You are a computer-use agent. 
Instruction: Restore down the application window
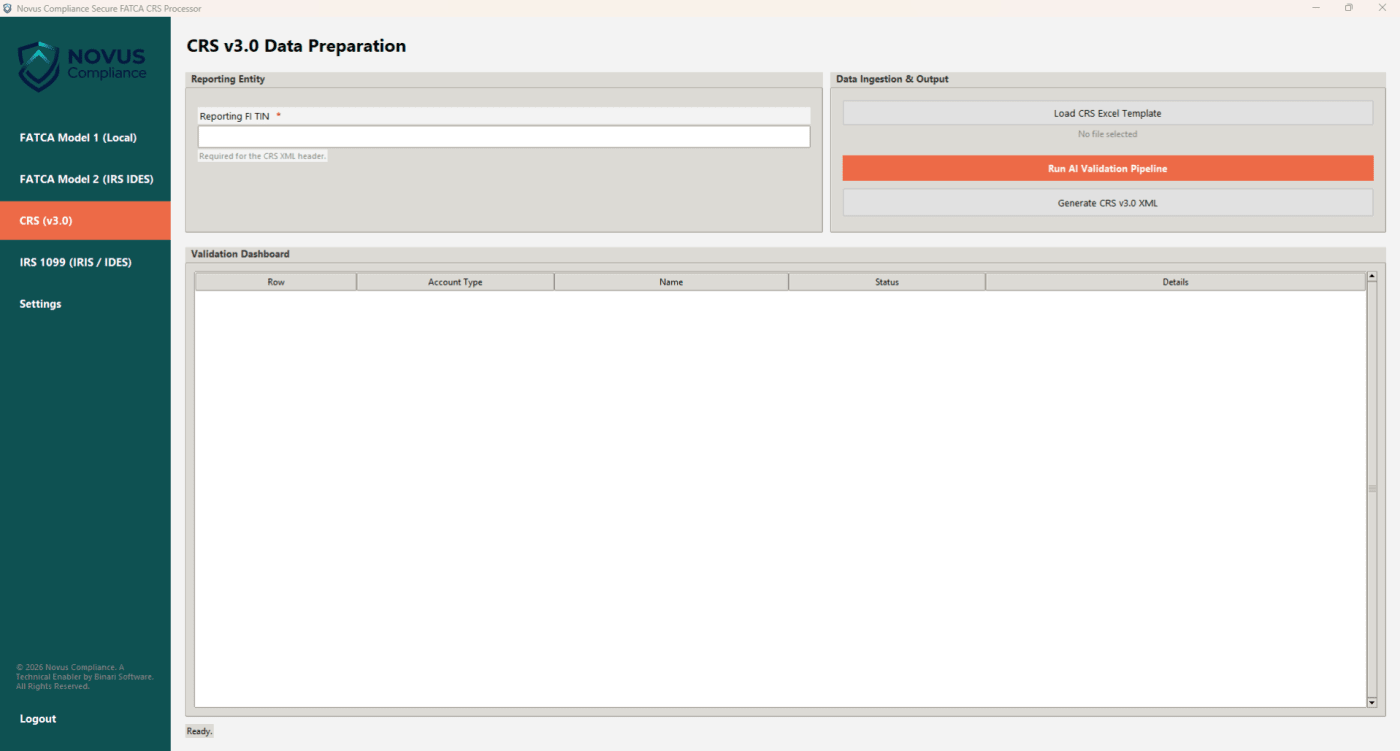click(x=1348, y=8)
